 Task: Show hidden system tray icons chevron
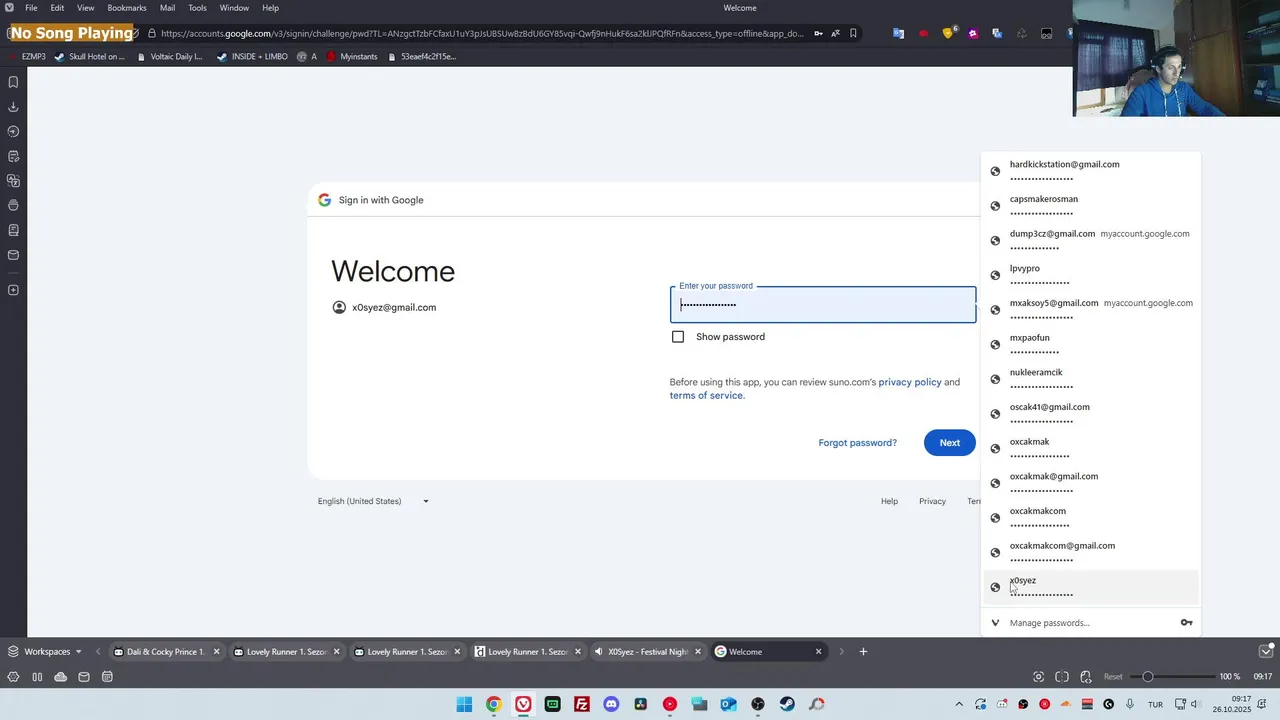(959, 704)
